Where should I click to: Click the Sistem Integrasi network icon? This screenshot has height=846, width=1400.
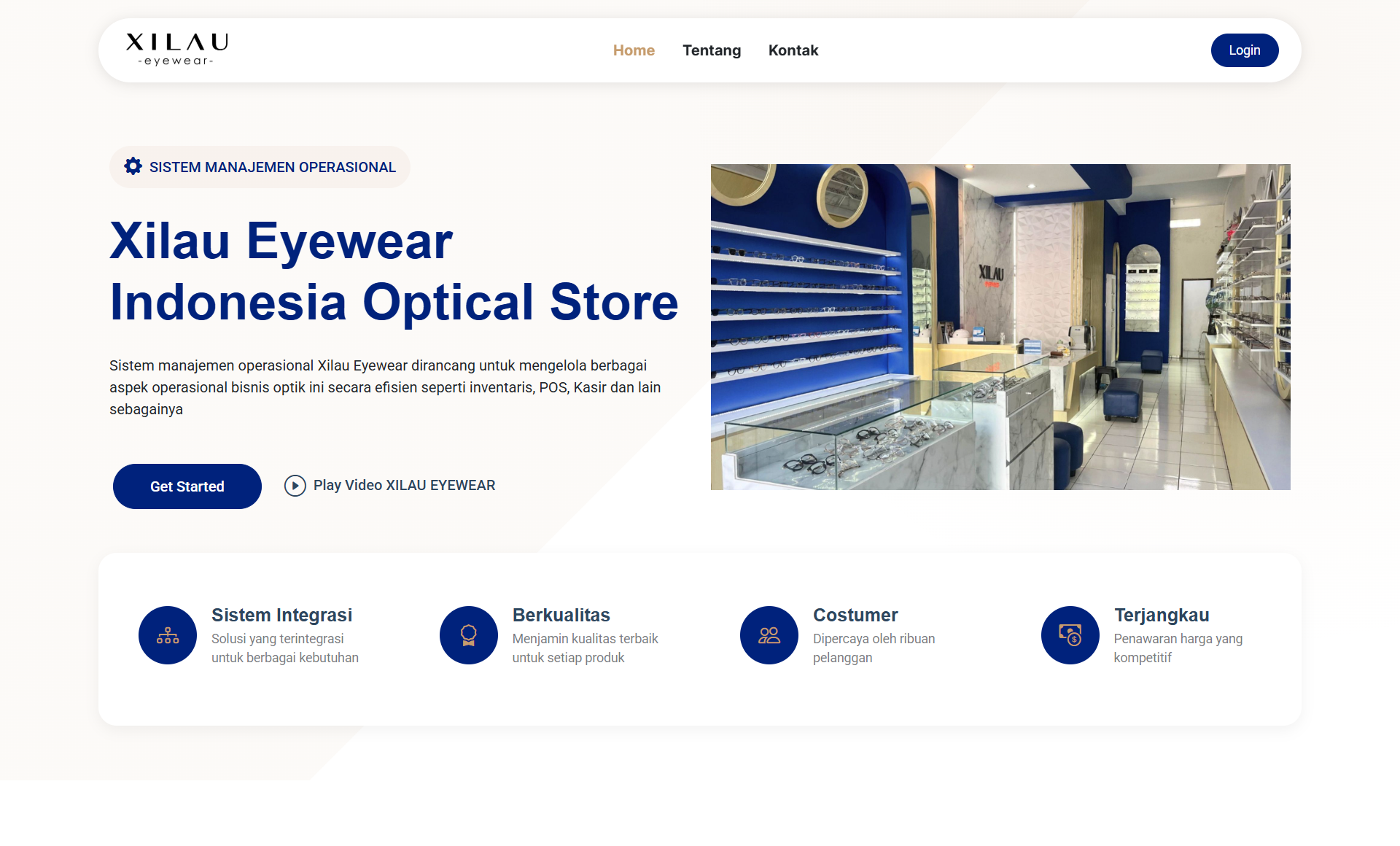(168, 635)
